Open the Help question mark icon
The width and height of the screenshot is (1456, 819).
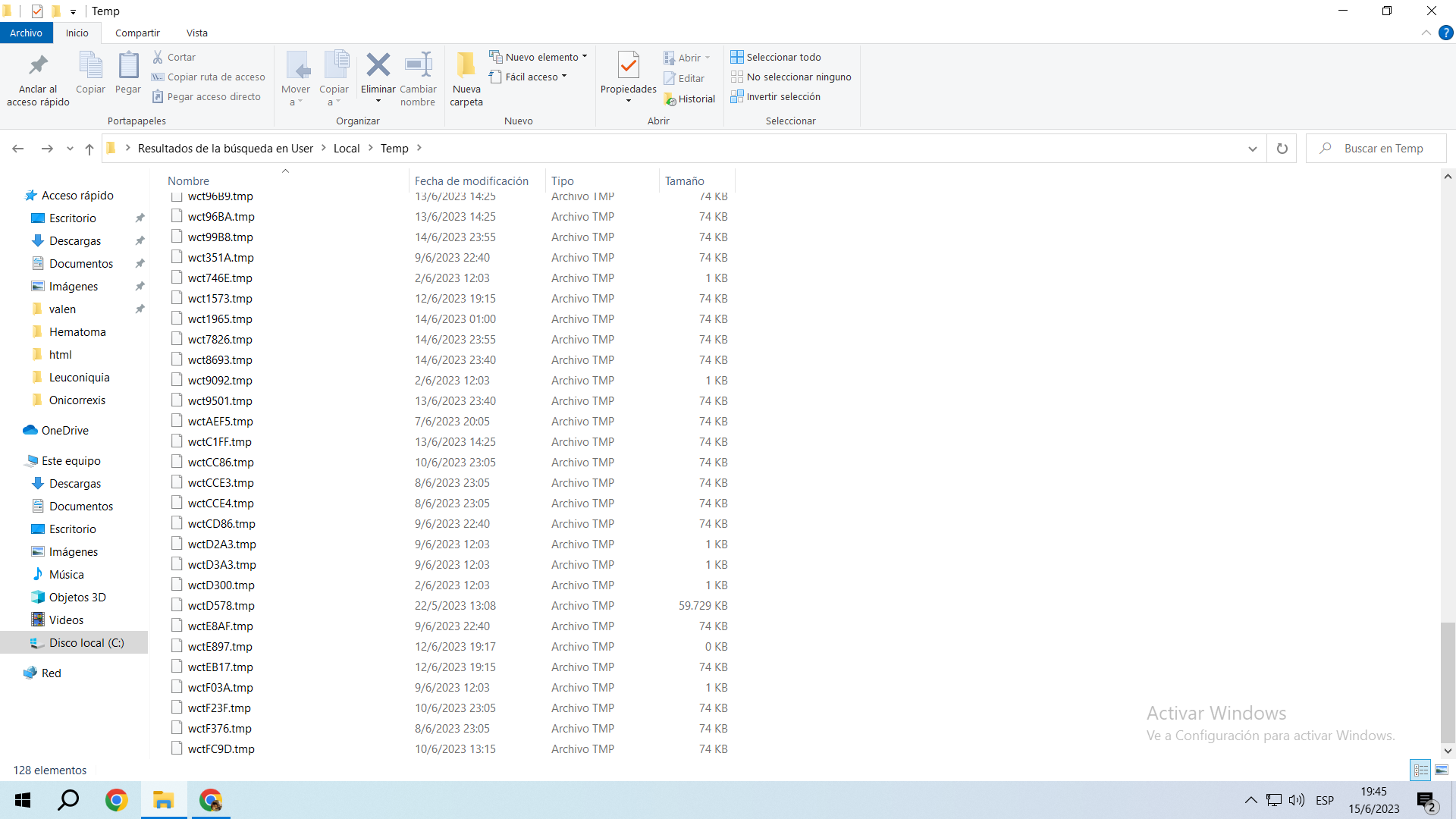click(1445, 33)
